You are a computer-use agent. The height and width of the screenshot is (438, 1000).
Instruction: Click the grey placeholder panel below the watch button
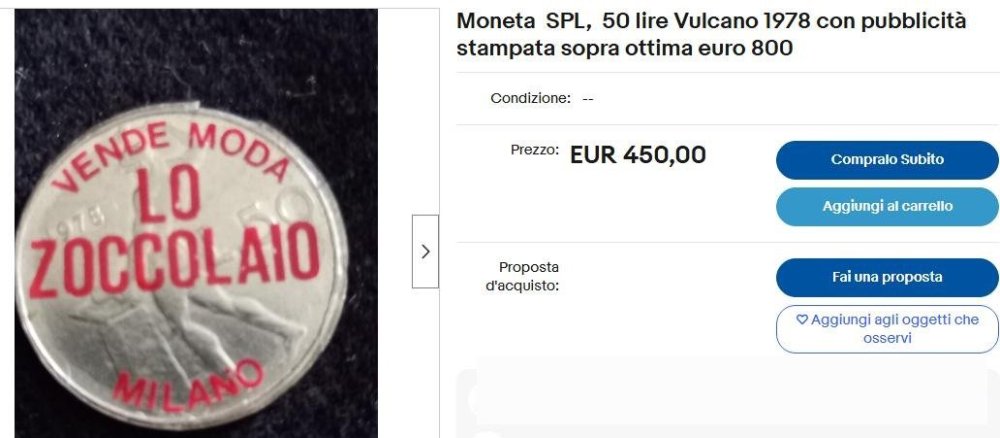pos(728,403)
